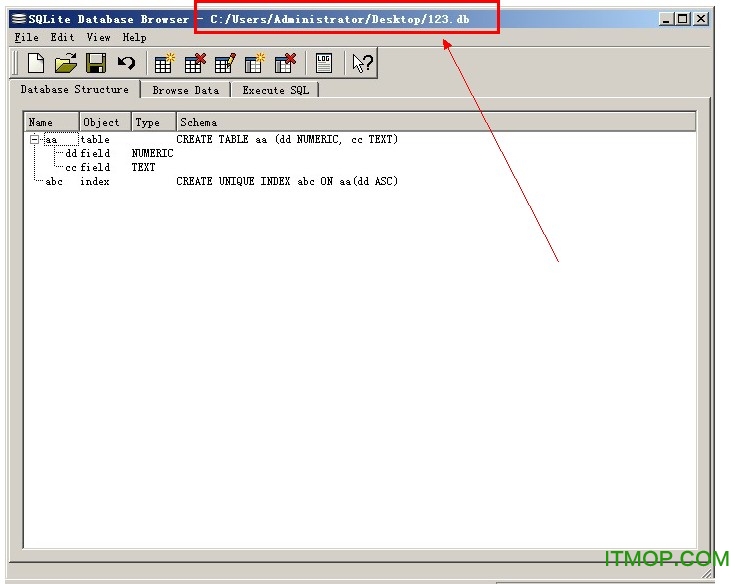Click the TEXT type cell of cc
Viewport: 735px width, 584px height.
[143, 167]
